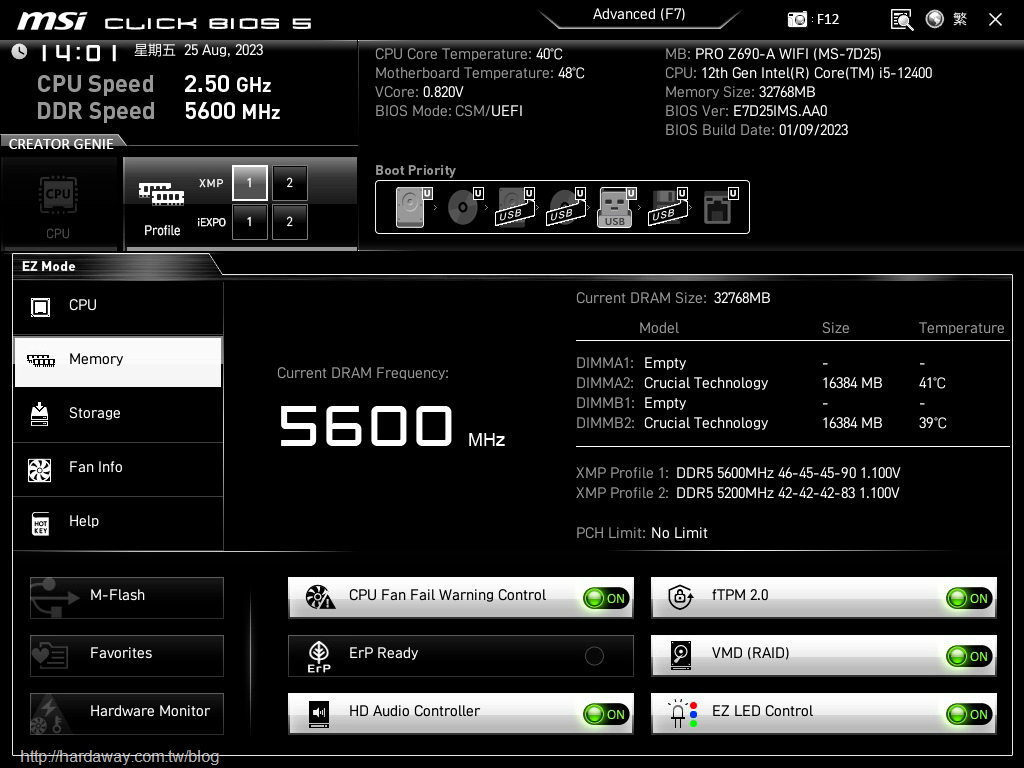Switch to Advanced mode (F7)

click(639, 15)
